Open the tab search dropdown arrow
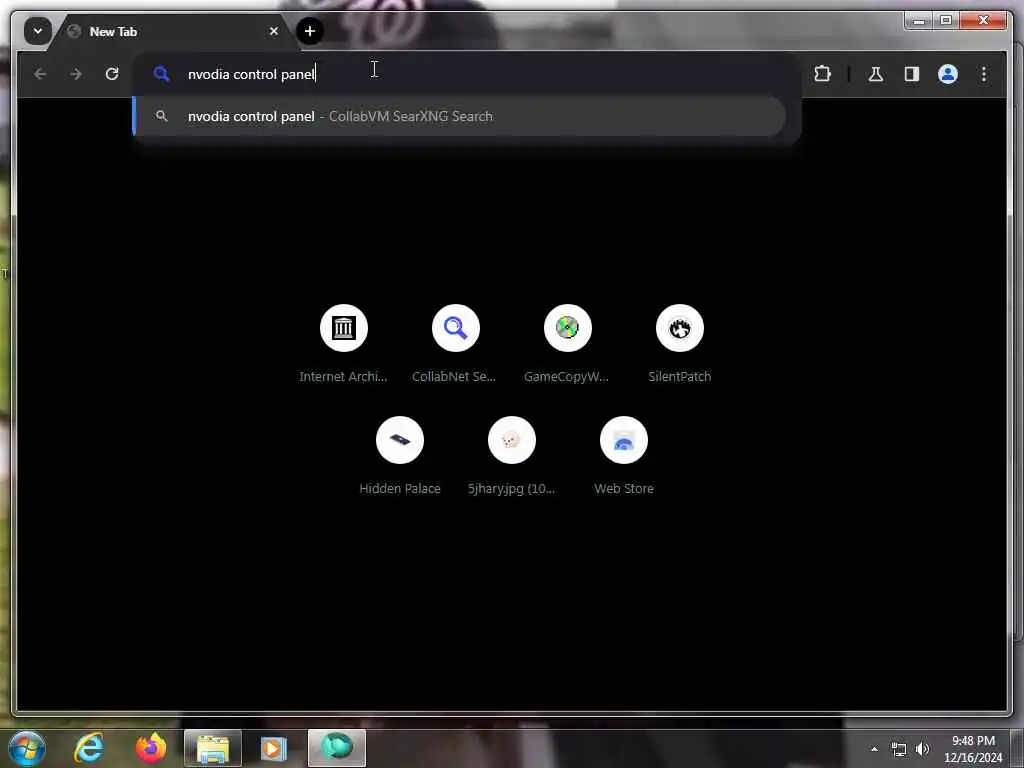The height and width of the screenshot is (768, 1024). pos(38,31)
